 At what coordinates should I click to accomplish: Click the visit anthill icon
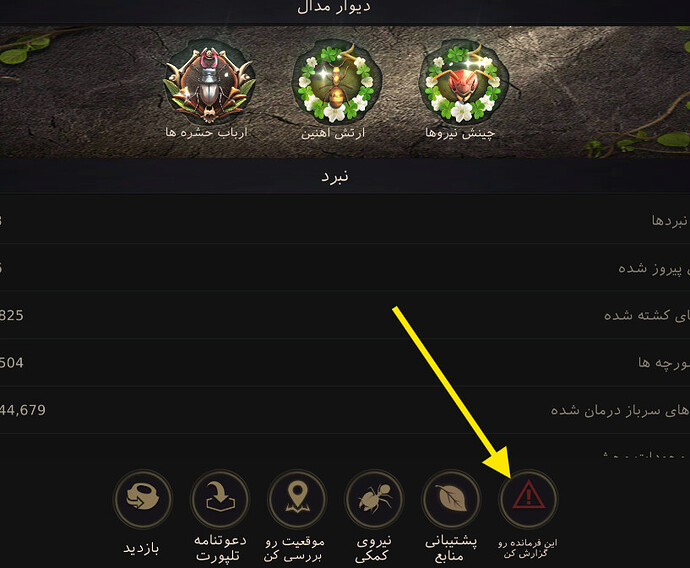coord(143,498)
